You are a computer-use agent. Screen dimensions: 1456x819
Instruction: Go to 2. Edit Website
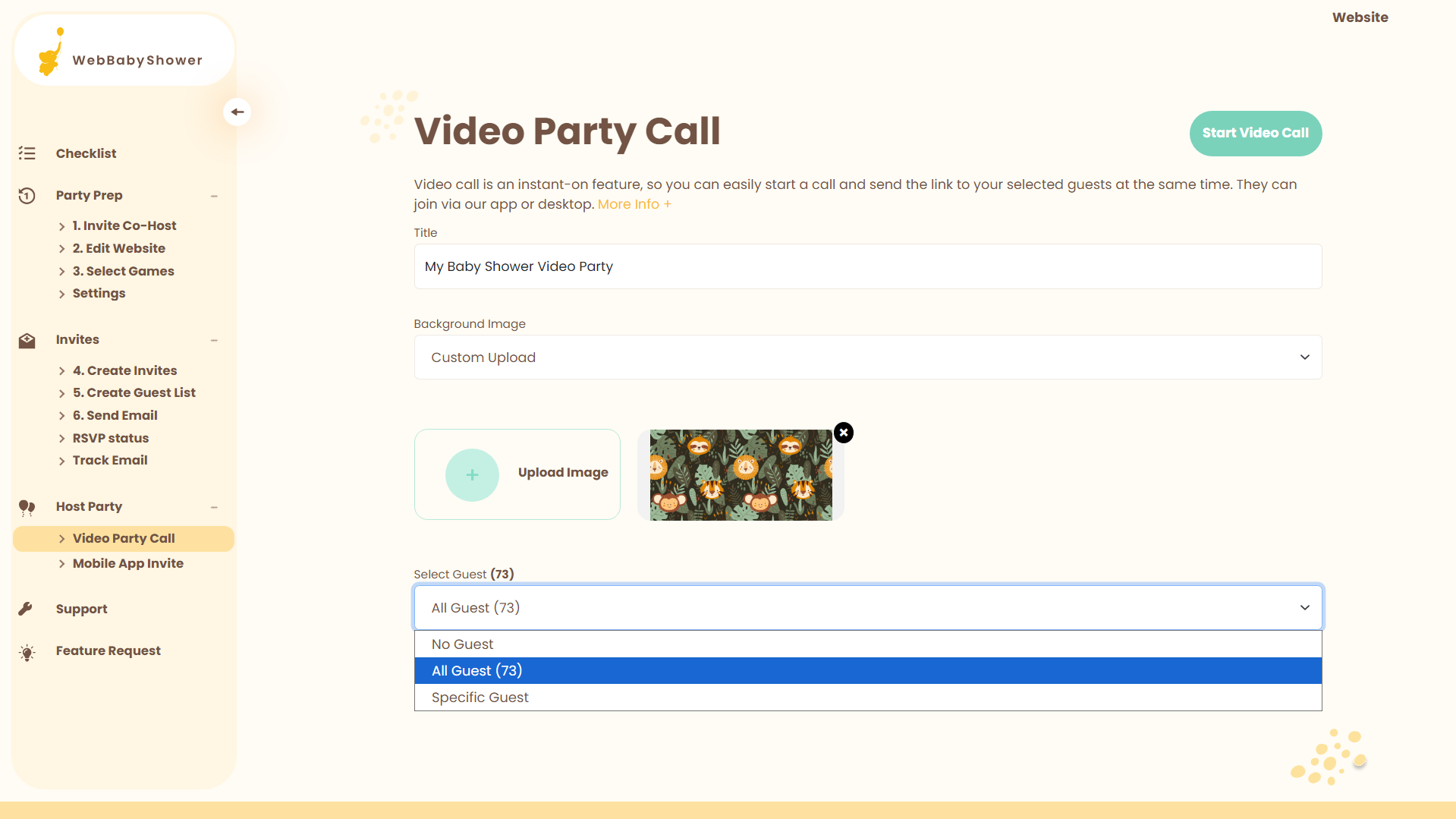pyautogui.click(x=119, y=248)
